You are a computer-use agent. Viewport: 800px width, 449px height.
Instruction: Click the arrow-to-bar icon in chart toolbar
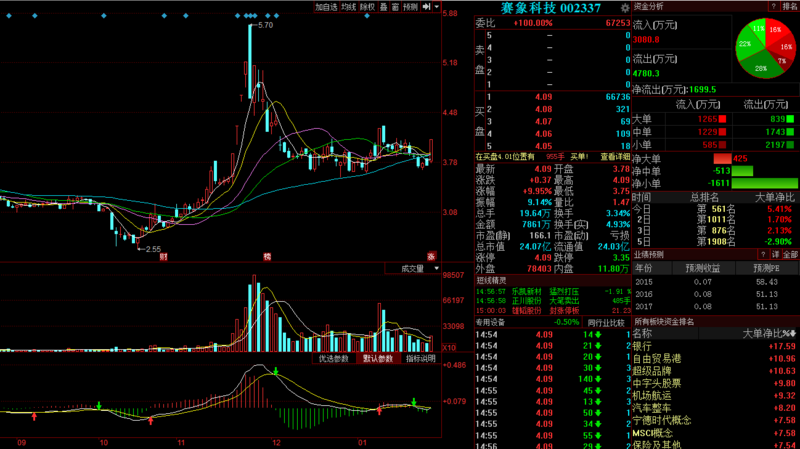426,7
